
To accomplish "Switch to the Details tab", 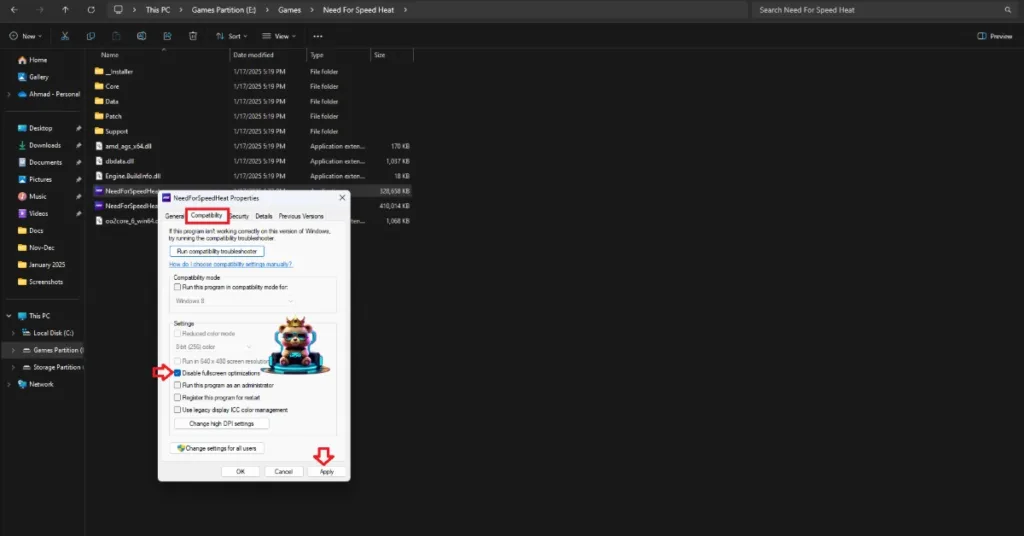I will coord(264,216).
